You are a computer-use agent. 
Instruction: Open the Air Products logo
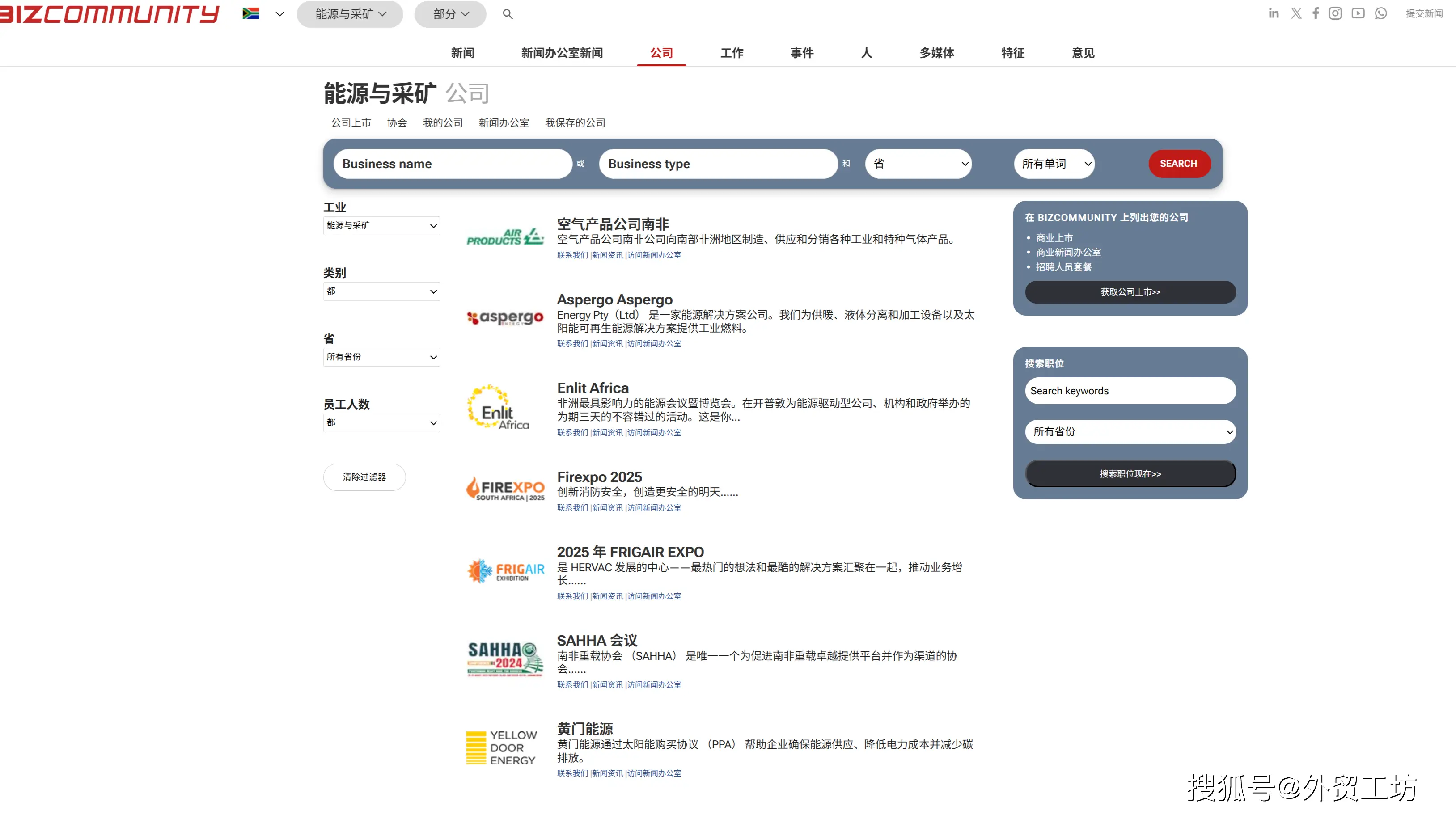pyautogui.click(x=505, y=237)
